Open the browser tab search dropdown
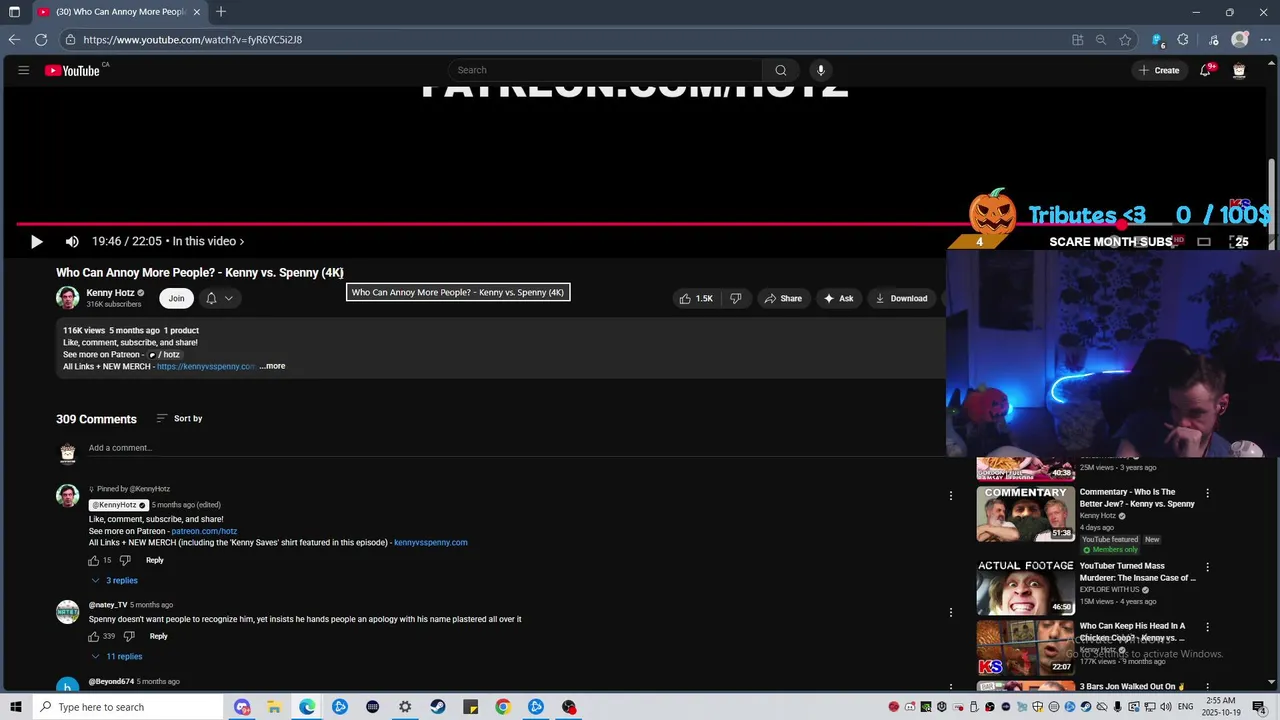Screen dimensions: 1280x720 (x=14, y=12)
